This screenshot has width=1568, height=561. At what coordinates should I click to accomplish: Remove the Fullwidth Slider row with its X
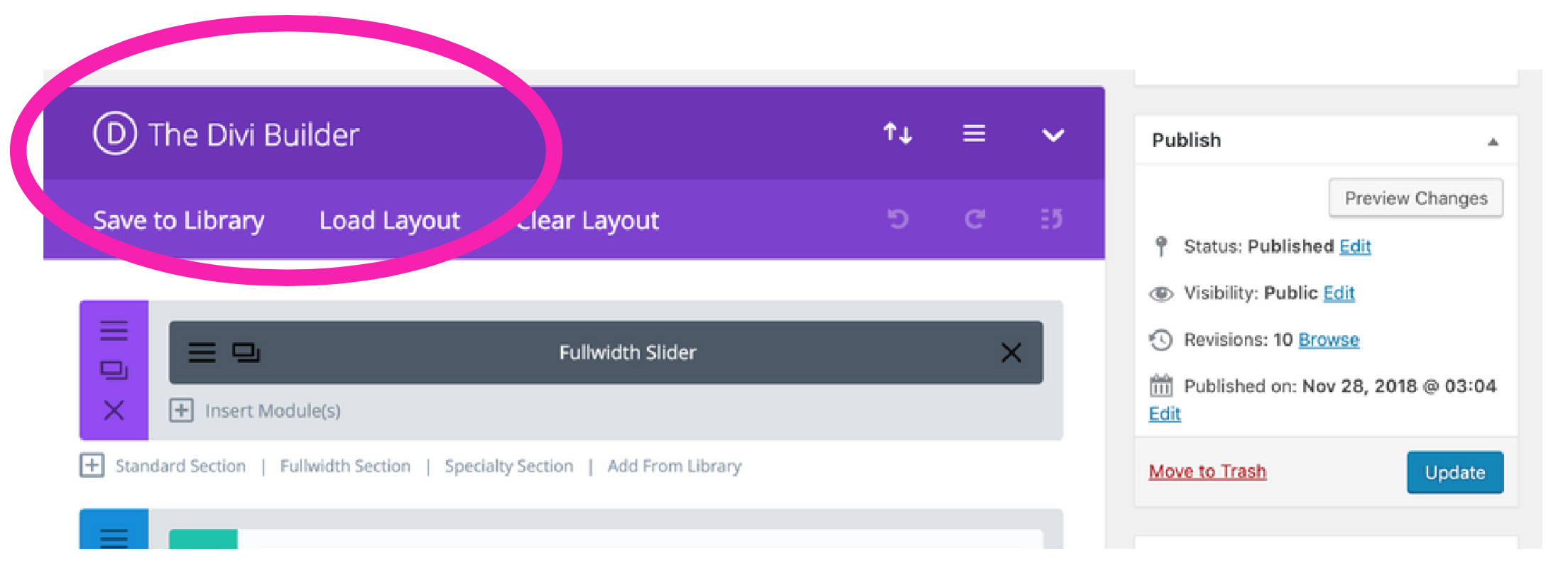coord(1011,352)
